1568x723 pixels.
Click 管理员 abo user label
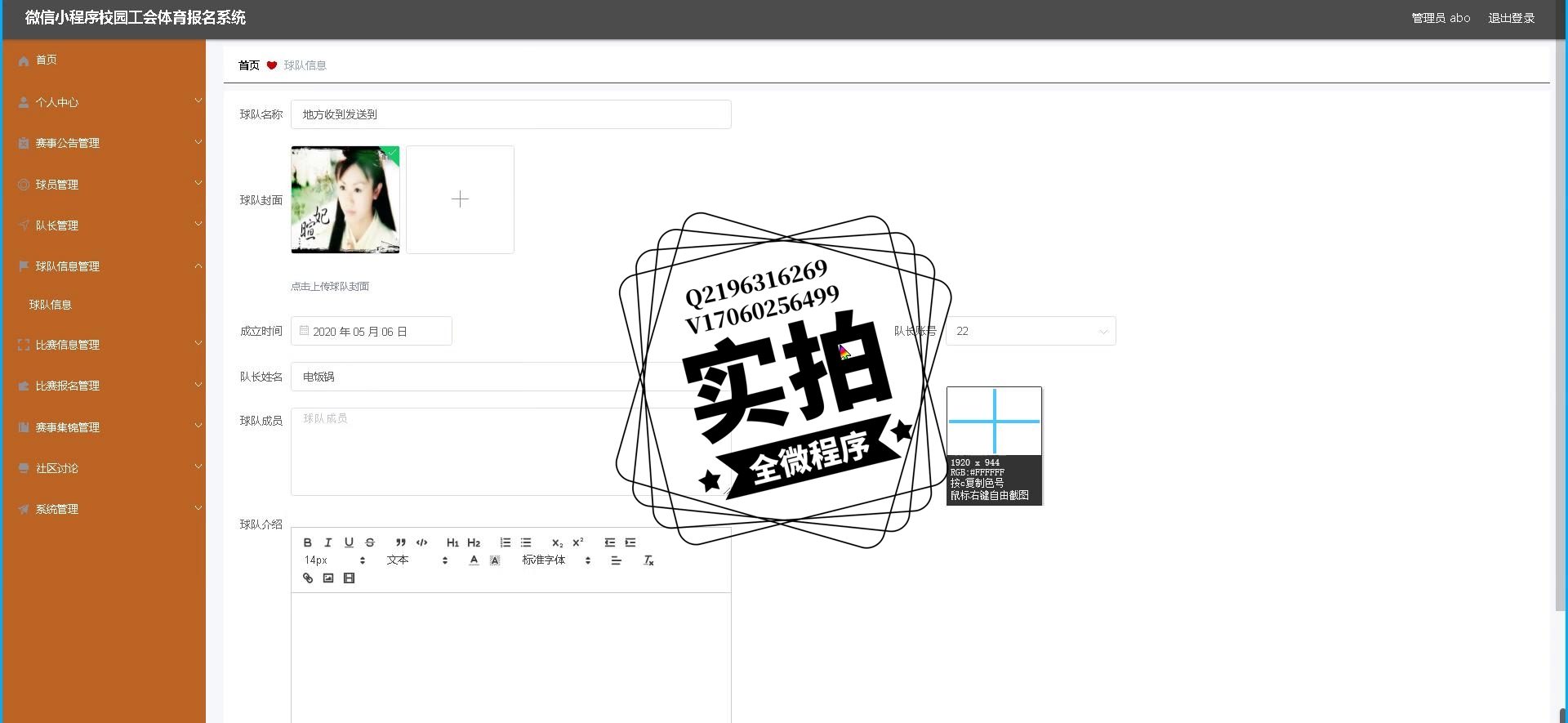pos(1441,18)
